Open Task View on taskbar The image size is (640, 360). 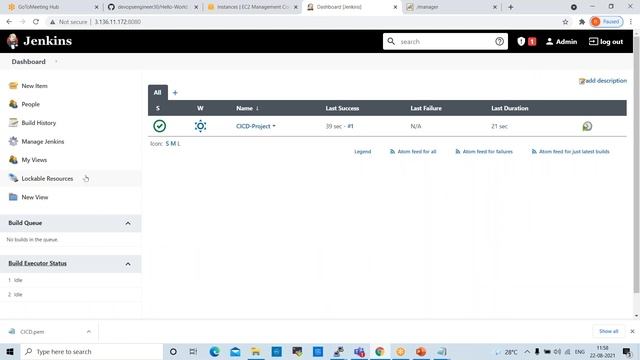point(193,351)
